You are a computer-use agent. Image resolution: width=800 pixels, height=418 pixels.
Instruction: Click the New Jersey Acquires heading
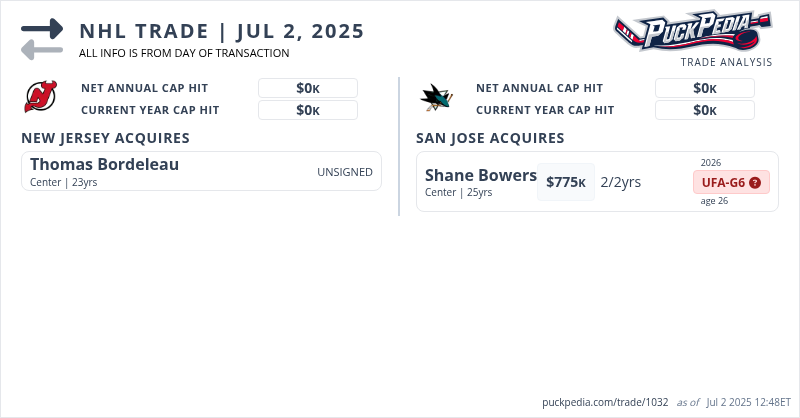coord(105,138)
